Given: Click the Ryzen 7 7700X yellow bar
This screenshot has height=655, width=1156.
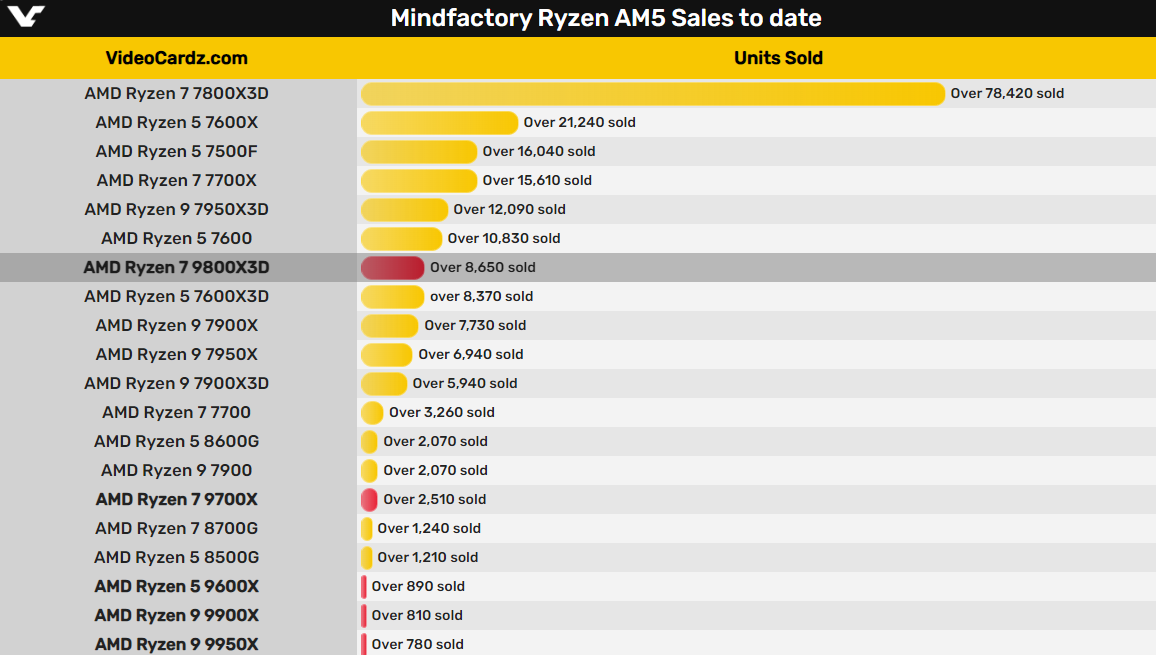Looking at the screenshot, I should [x=418, y=181].
